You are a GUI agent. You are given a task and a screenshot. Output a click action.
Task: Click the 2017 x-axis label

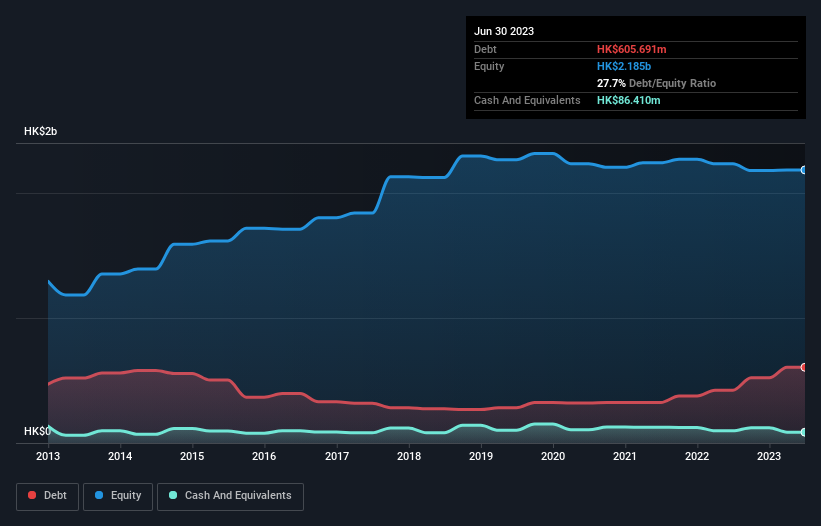(x=337, y=456)
